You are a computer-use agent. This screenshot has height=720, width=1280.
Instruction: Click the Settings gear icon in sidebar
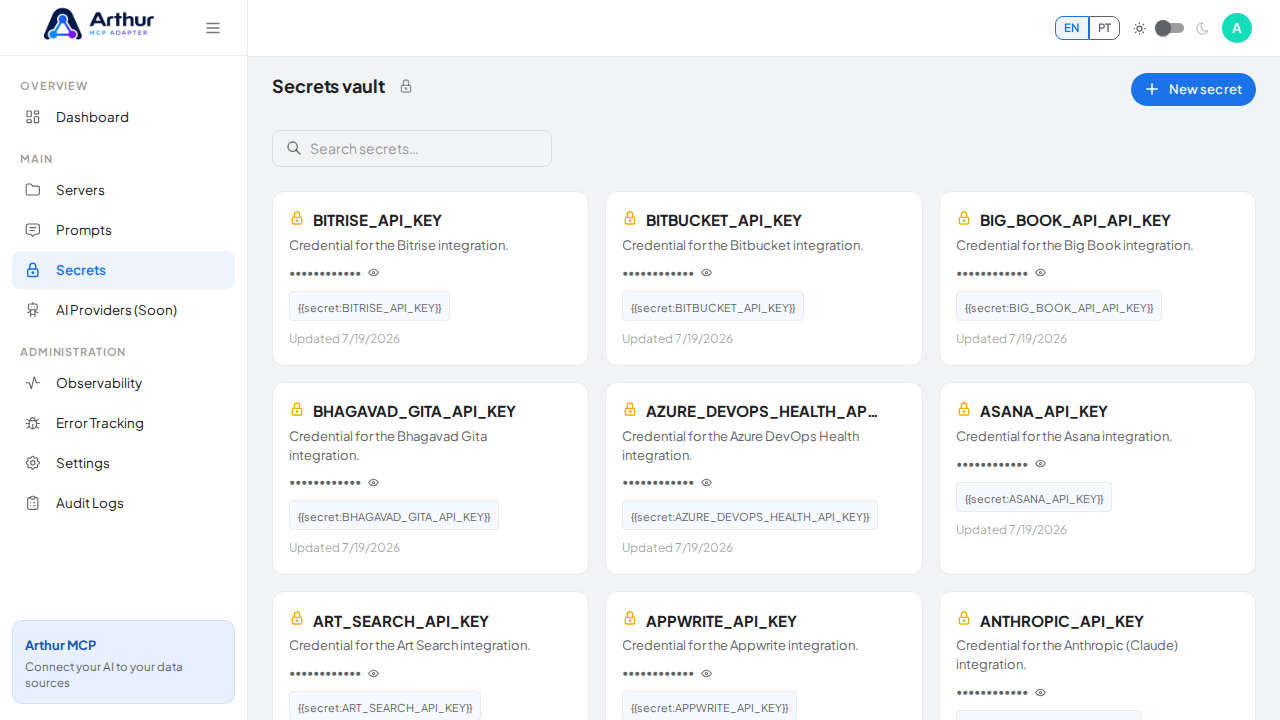tap(33, 463)
